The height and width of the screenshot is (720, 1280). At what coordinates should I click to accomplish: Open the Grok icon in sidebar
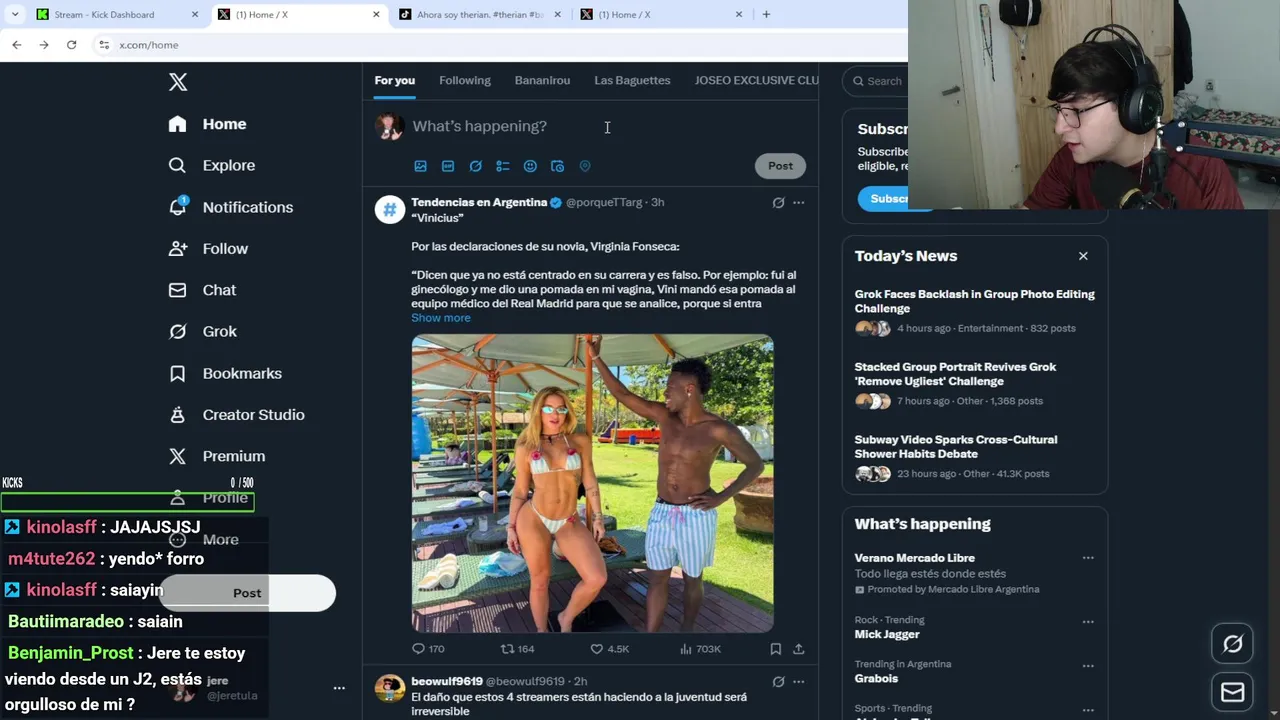pyautogui.click(x=178, y=331)
